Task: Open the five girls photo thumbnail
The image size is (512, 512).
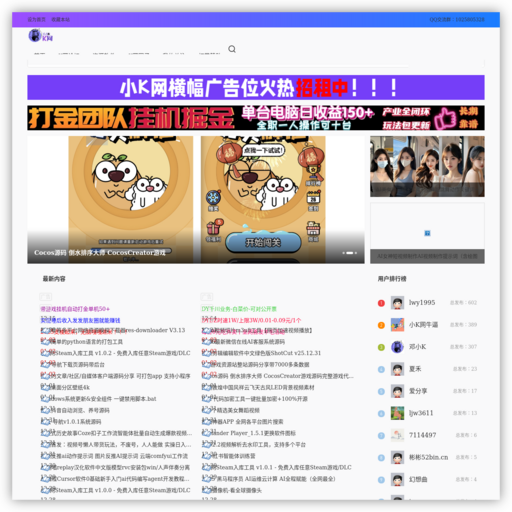Action: tap(427, 166)
